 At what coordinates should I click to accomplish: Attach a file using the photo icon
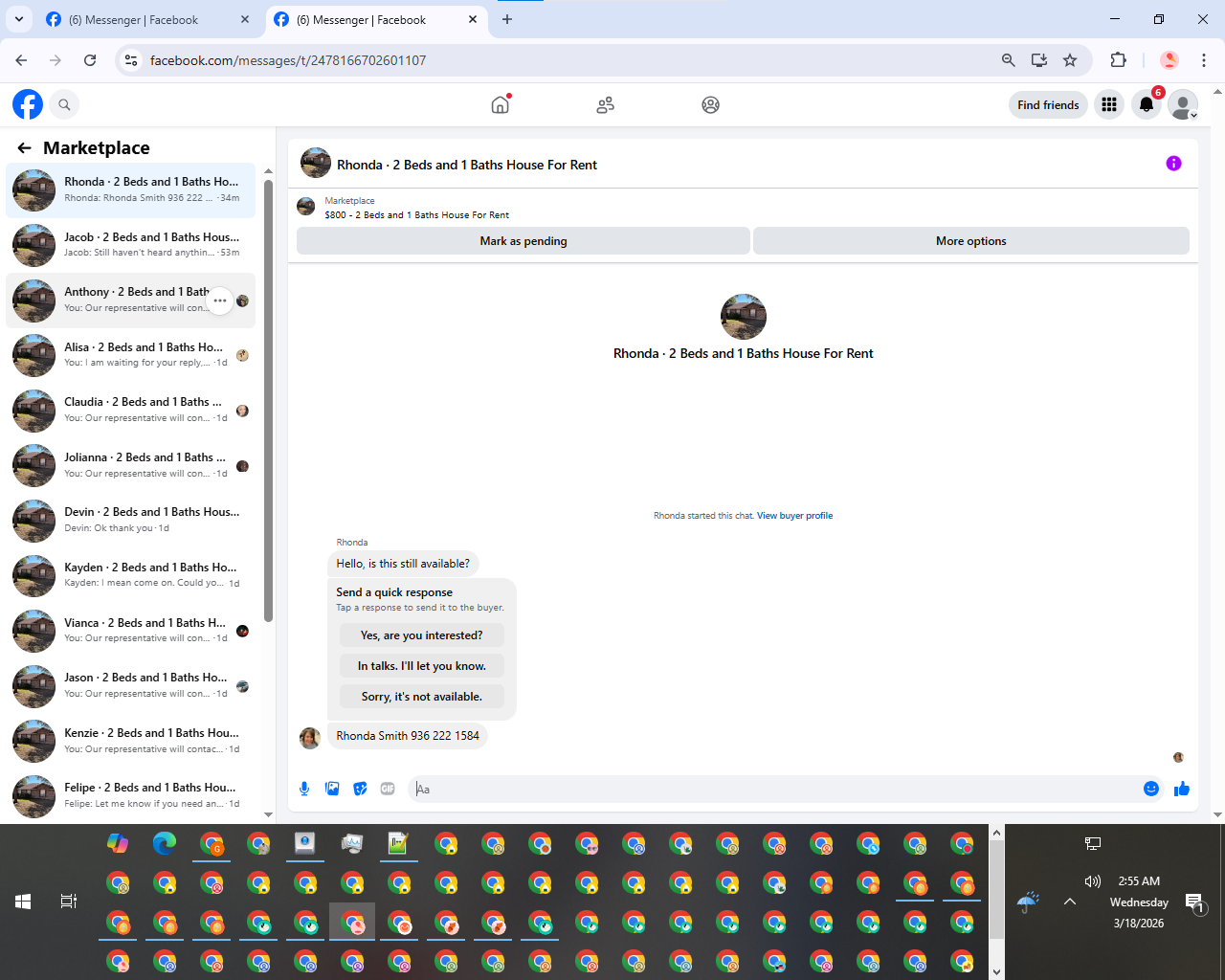click(x=332, y=789)
